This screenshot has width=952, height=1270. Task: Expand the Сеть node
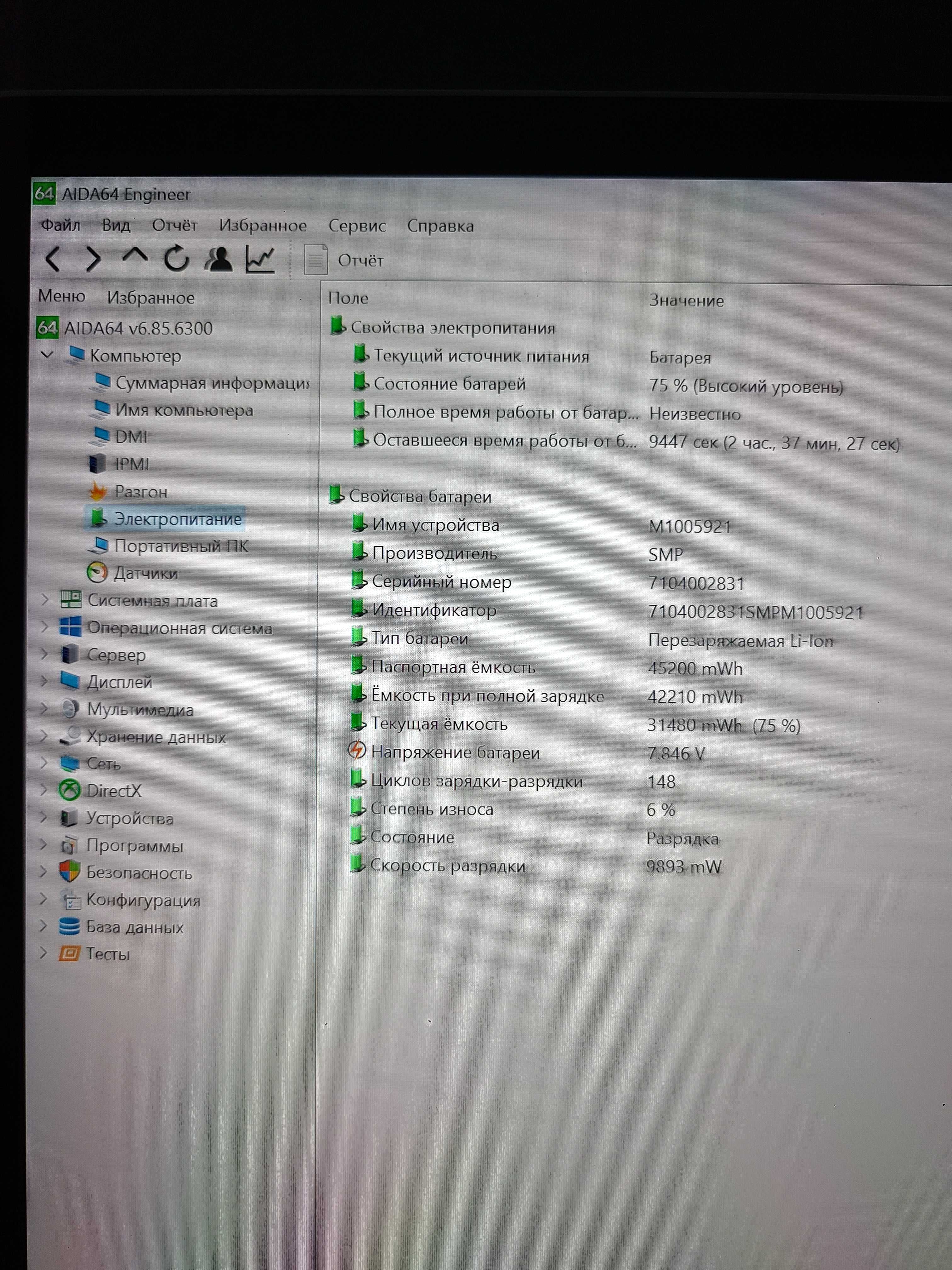[44, 764]
